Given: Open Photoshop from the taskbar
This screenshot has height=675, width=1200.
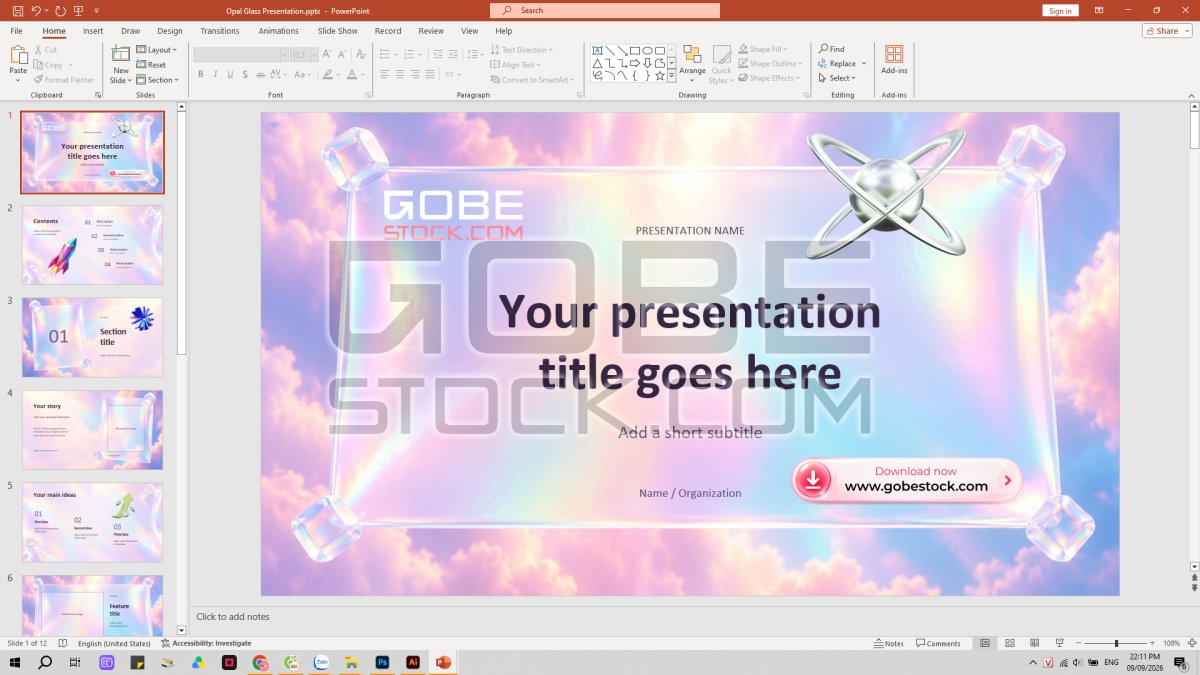Looking at the screenshot, I should (382, 662).
